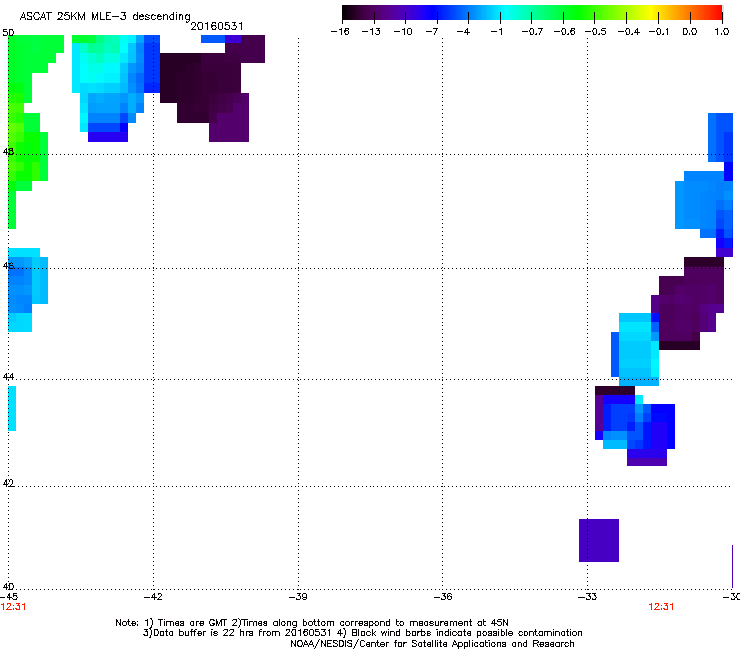
Task: Click the color bar label 0.0
Action: [x=690, y=32]
